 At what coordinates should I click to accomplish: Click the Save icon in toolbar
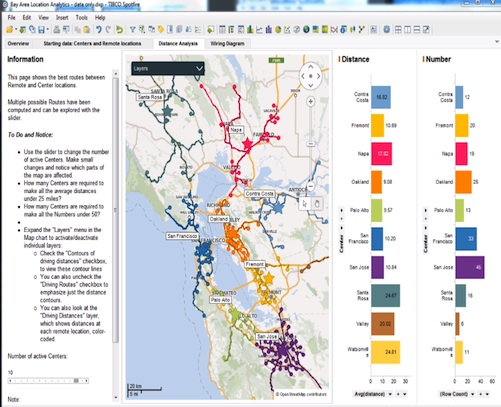41,30
